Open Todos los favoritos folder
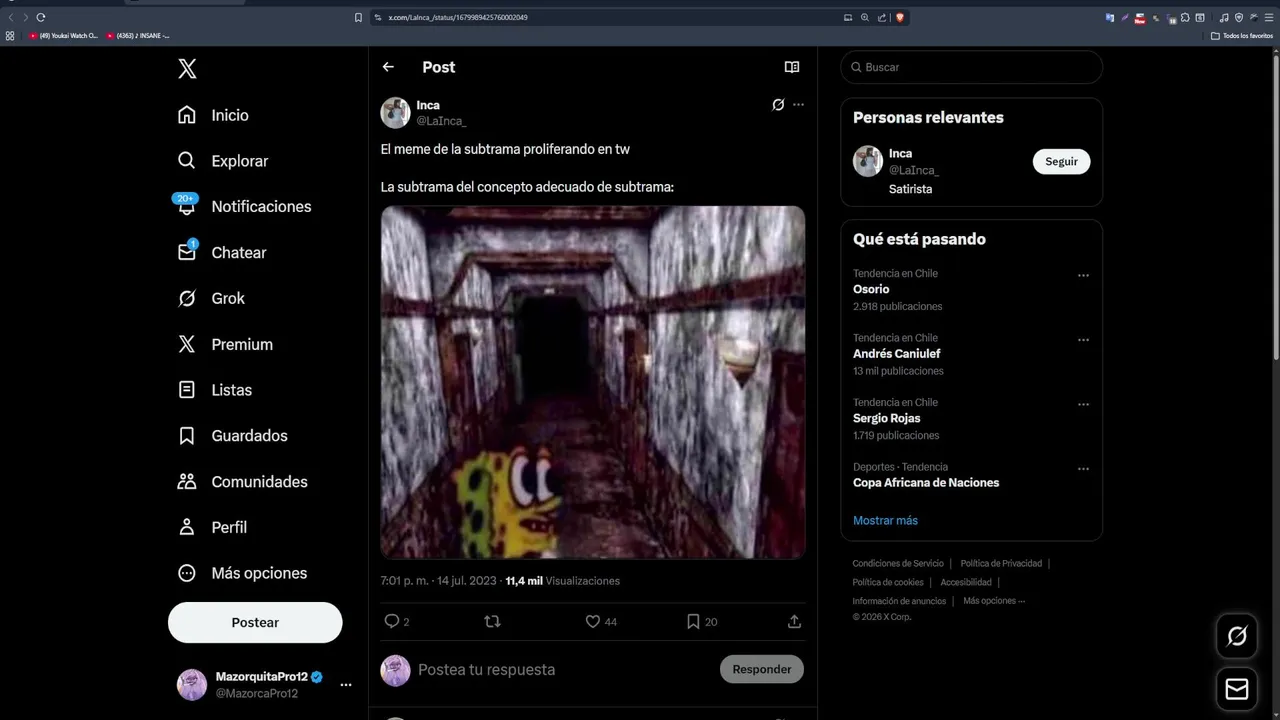This screenshot has height=720, width=1280. click(1242, 36)
